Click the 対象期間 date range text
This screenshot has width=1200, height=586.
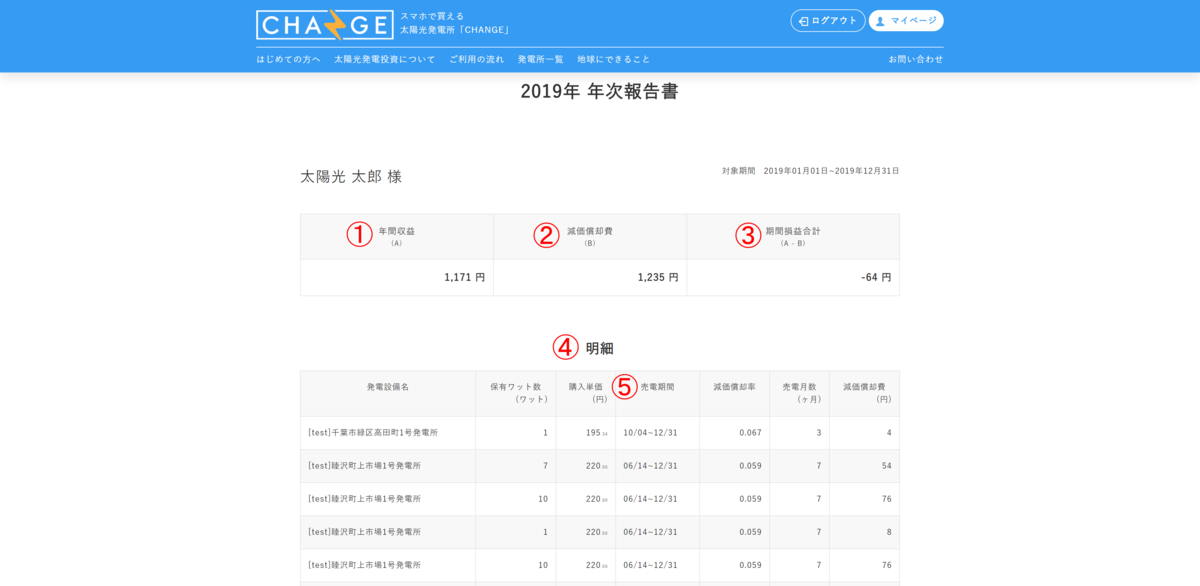coord(811,171)
